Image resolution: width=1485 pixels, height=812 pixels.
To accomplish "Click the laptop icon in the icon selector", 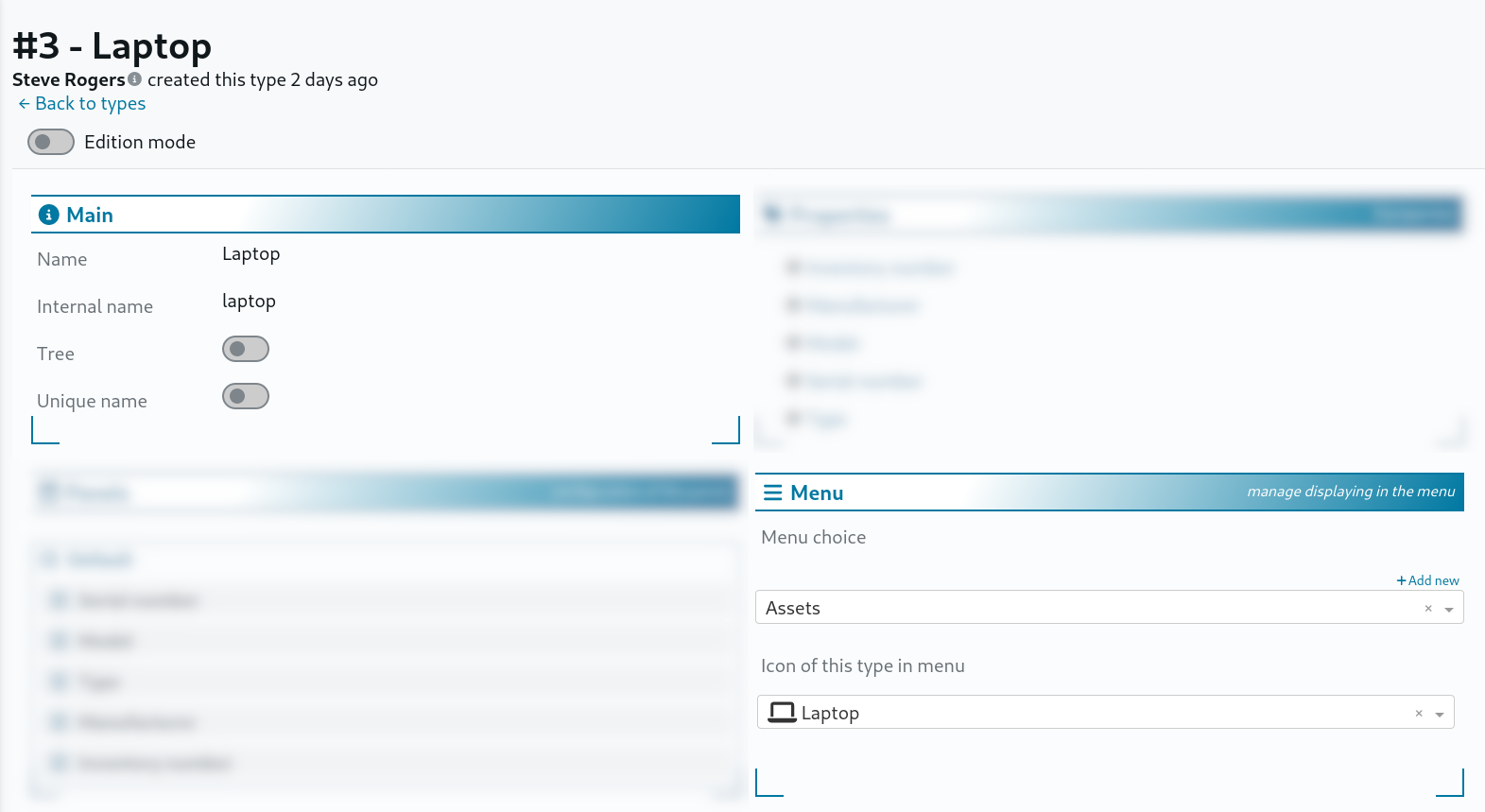I will [782, 712].
